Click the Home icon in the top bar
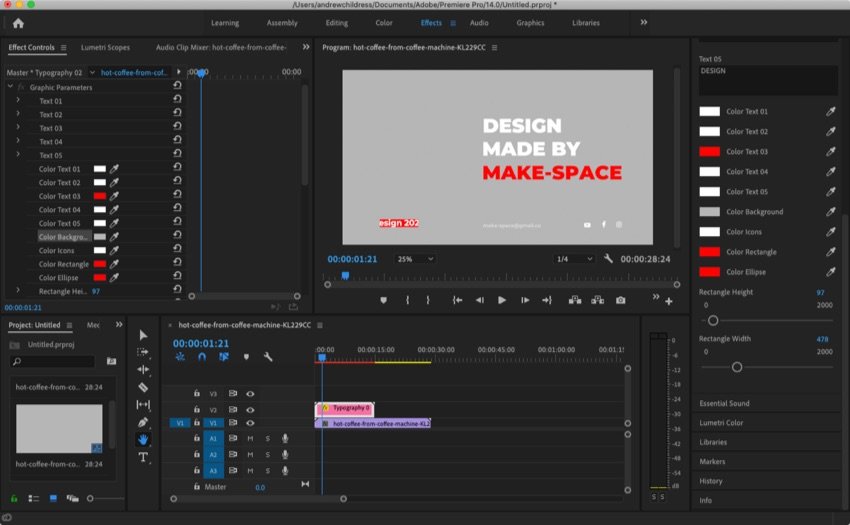This screenshot has height=525, width=850. [x=18, y=23]
